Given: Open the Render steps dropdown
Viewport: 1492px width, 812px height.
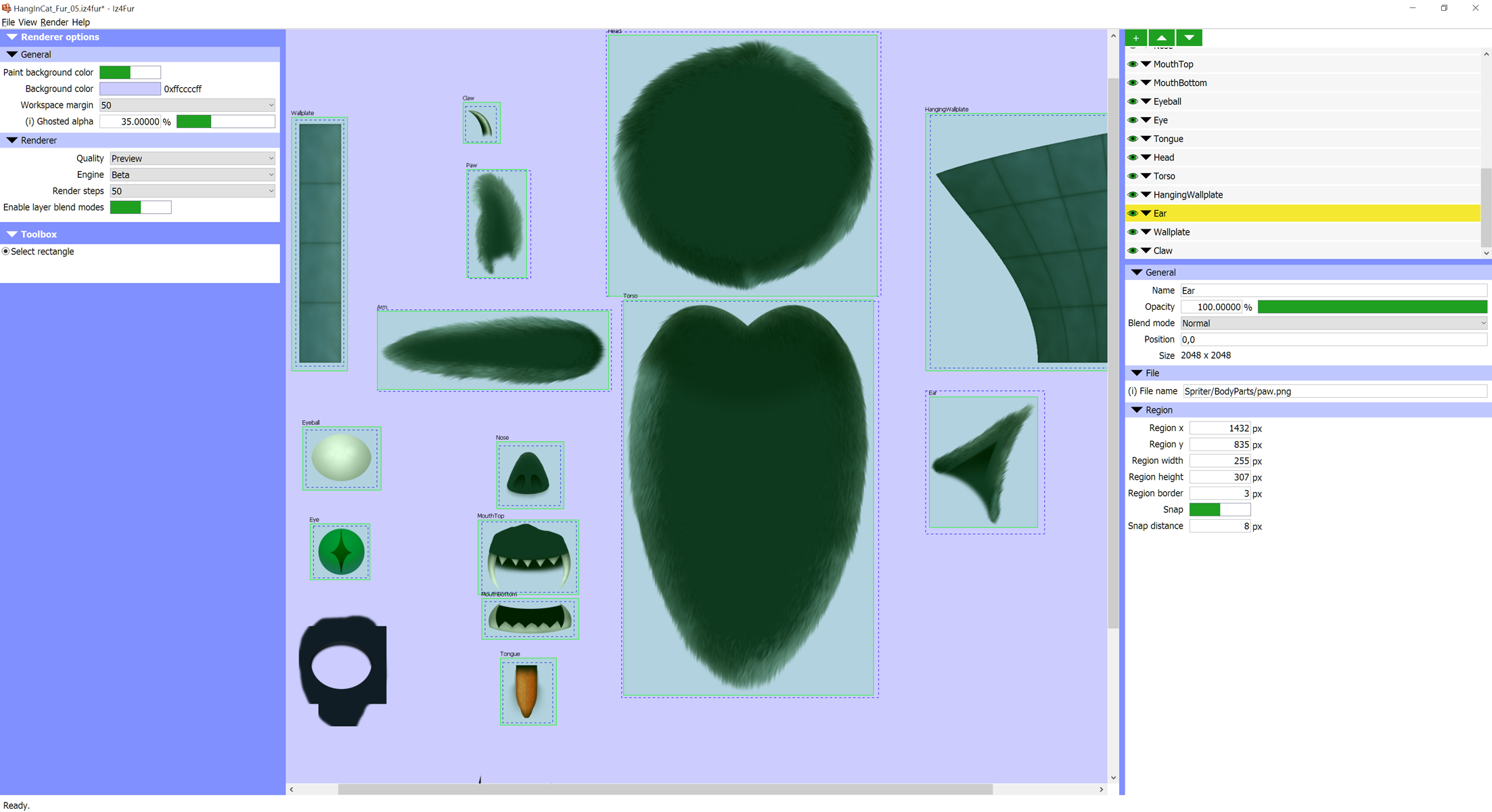Looking at the screenshot, I should 192,191.
